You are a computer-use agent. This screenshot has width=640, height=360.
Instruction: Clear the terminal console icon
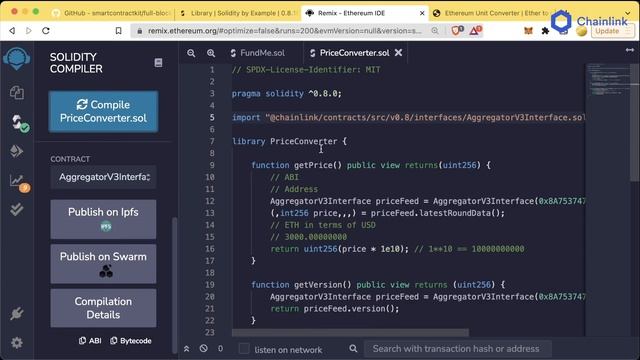point(204,349)
